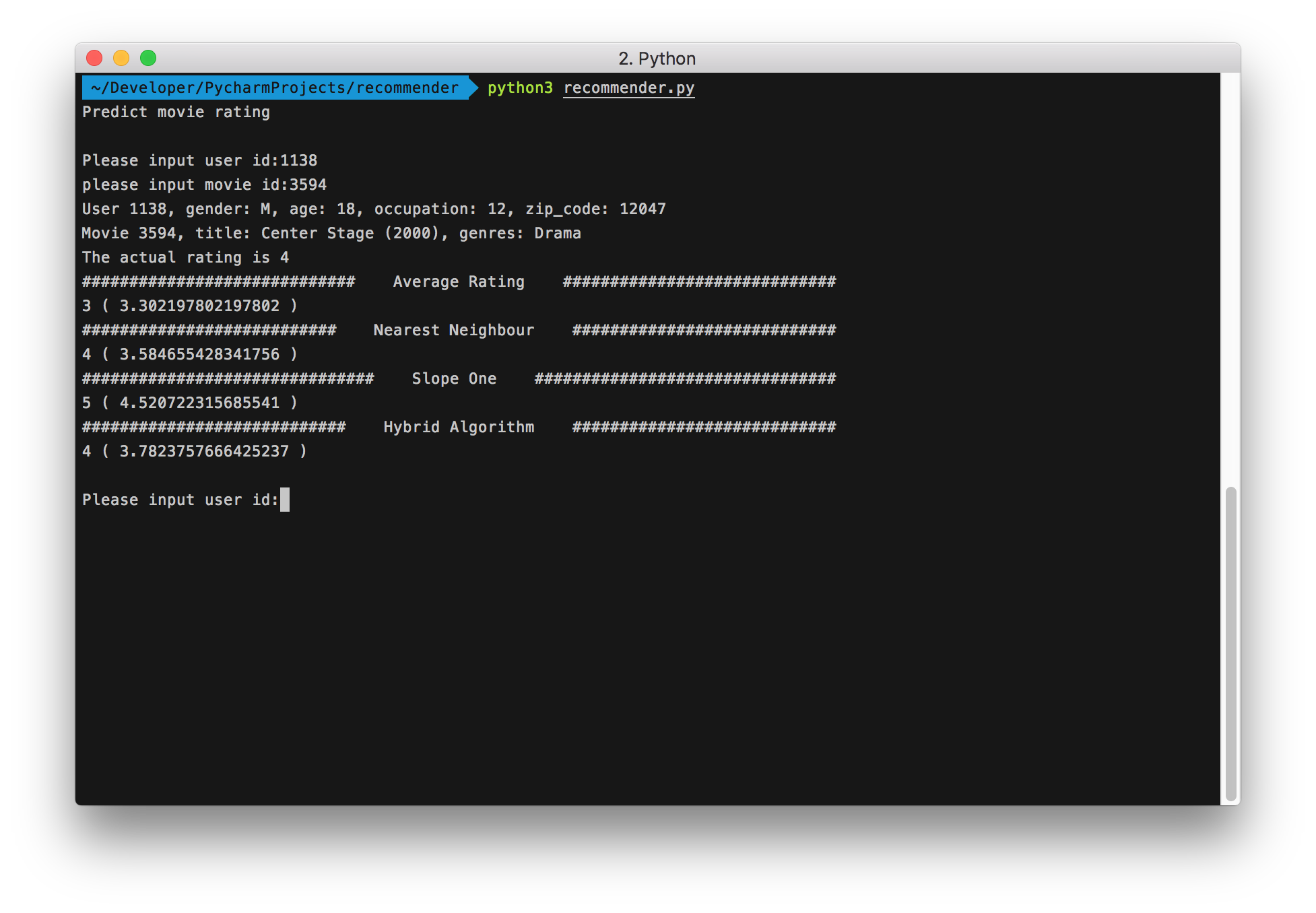Click the blinking cursor after user id prompt

(x=285, y=500)
